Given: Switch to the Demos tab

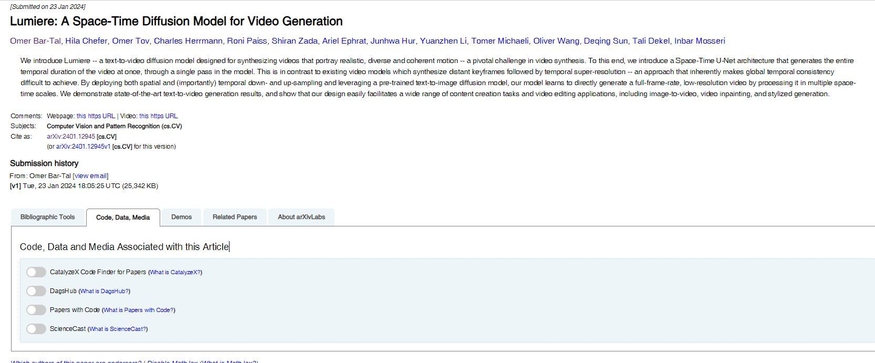Looking at the screenshot, I should point(181,217).
